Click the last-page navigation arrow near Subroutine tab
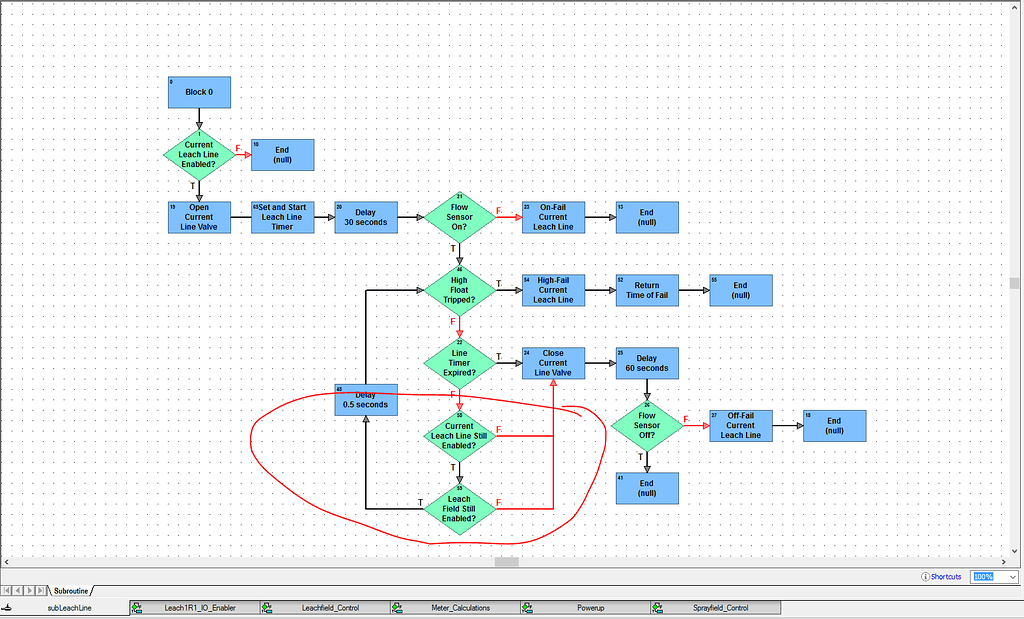1024x619 pixels. point(40,591)
